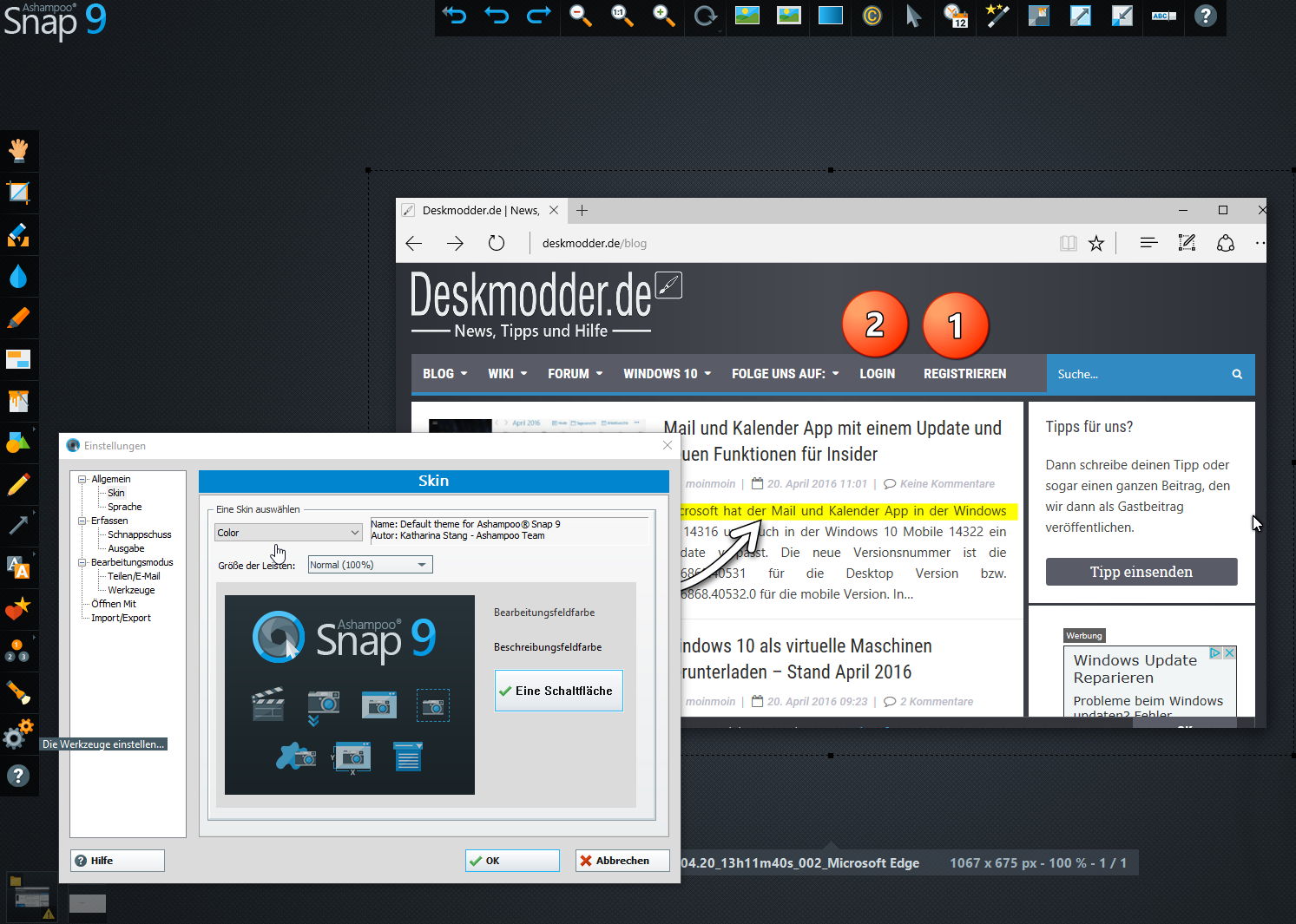Select the eraser tool
This screenshot has height=924, width=1296.
click(18, 234)
